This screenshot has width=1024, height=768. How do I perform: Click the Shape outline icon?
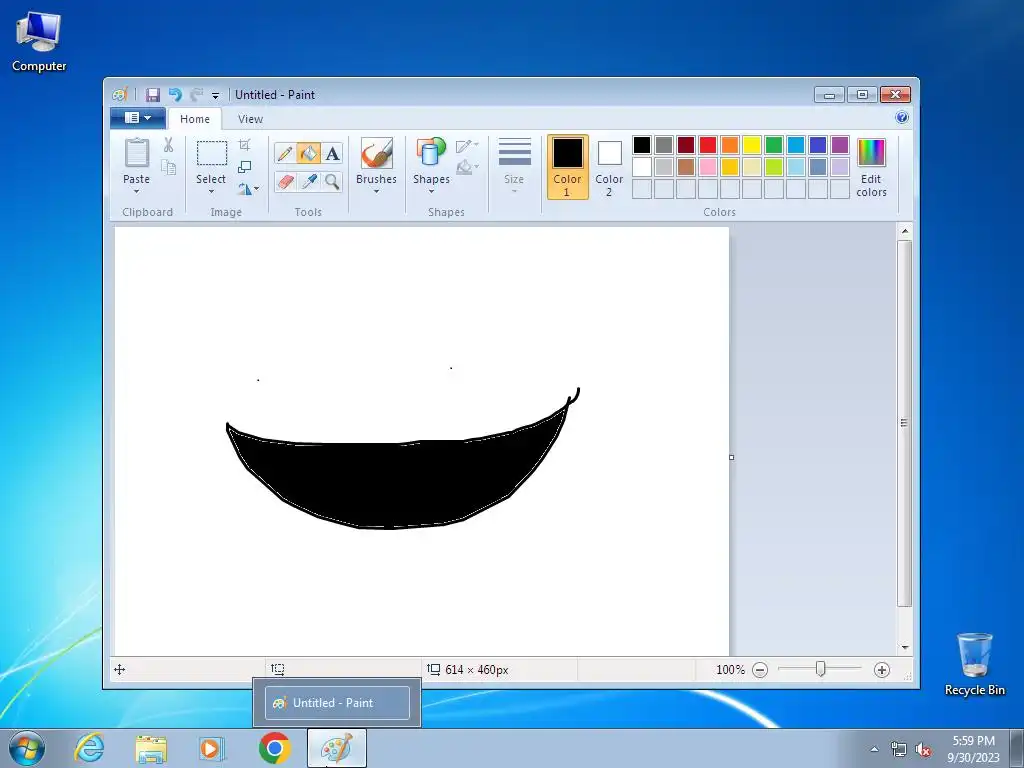pos(464,146)
